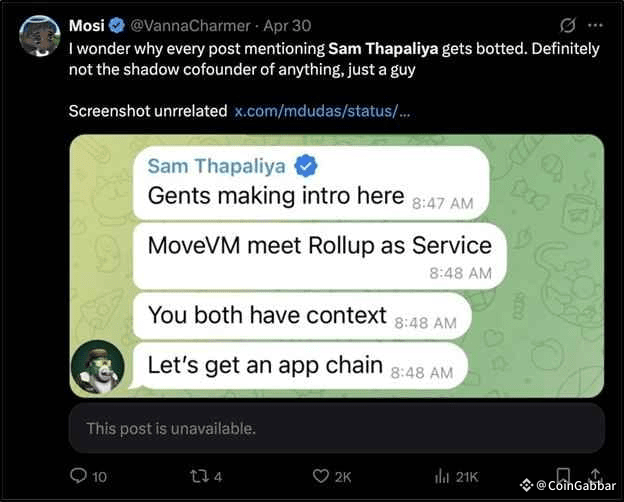
Task: Click the repost icon with 4 reposts
Action: [x=197, y=476]
